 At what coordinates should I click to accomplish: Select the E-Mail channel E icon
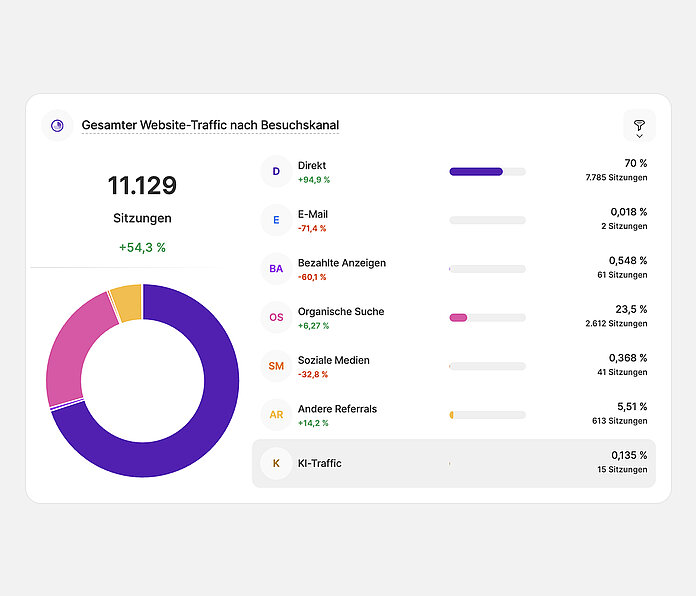point(276,220)
